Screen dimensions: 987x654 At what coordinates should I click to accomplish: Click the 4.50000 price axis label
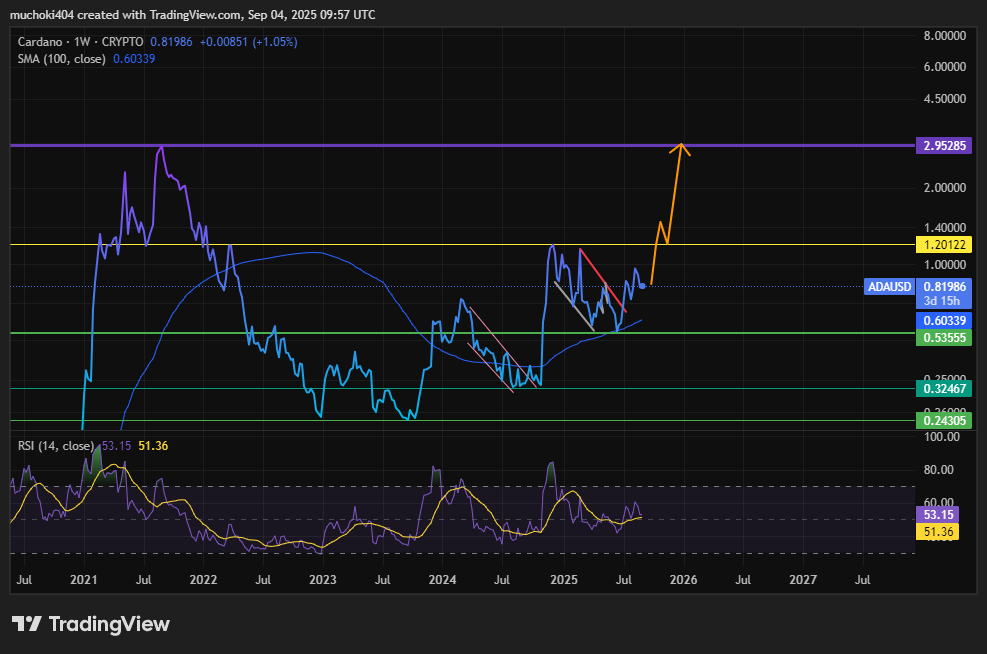click(x=944, y=98)
